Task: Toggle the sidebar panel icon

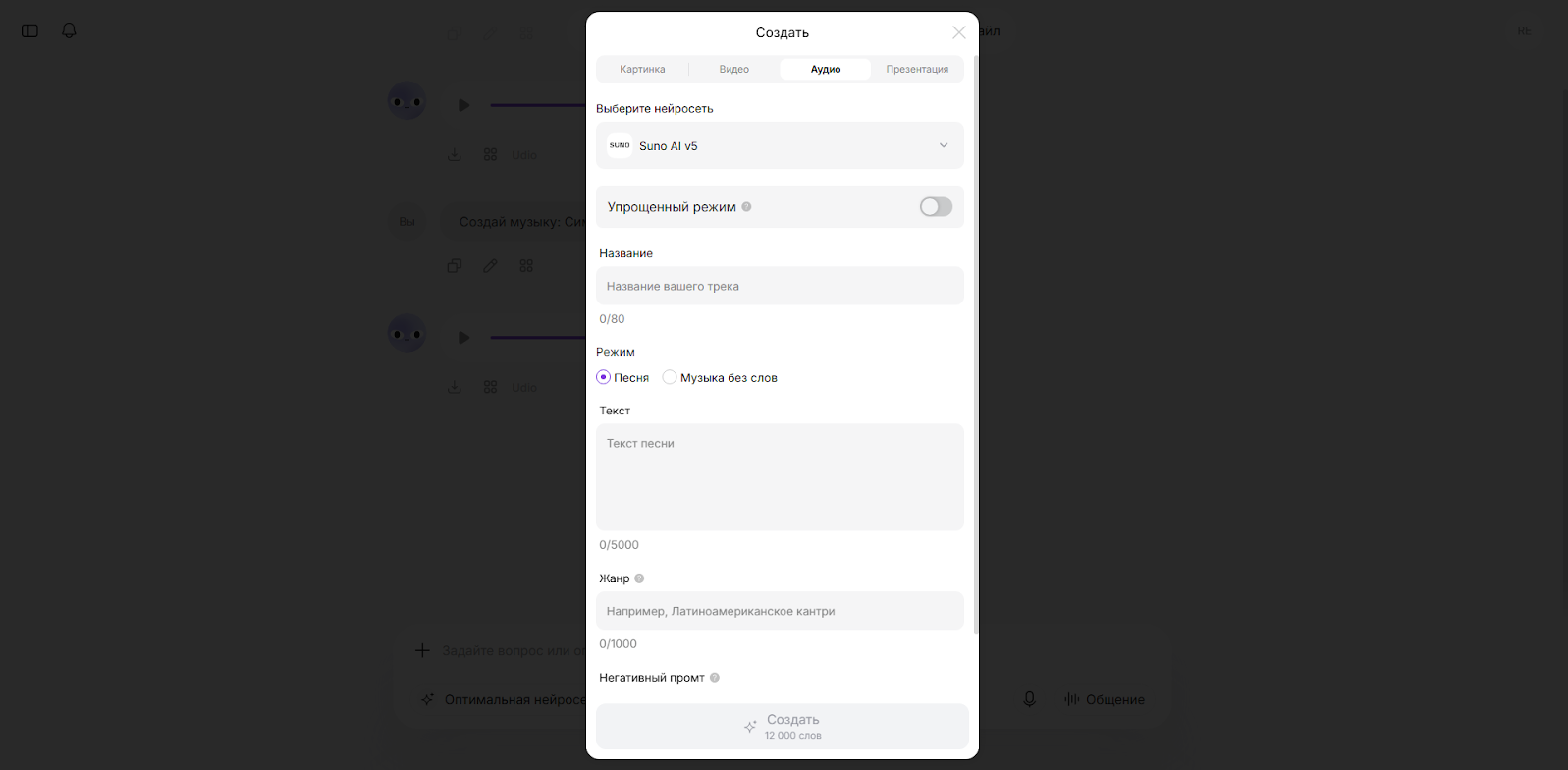Action: 29,30
